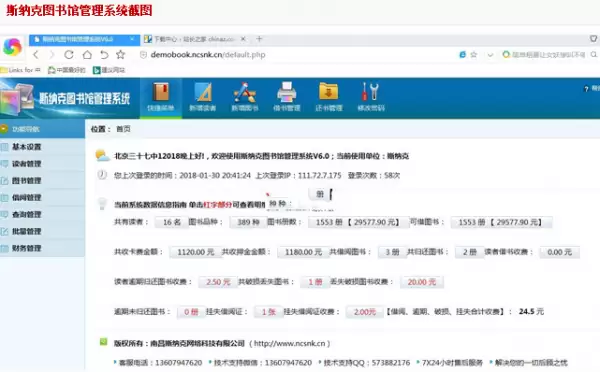Viewport: 600px width, 372px height.
Task: Open 财务管理 in the sidebar
Action: tap(42, 248)
